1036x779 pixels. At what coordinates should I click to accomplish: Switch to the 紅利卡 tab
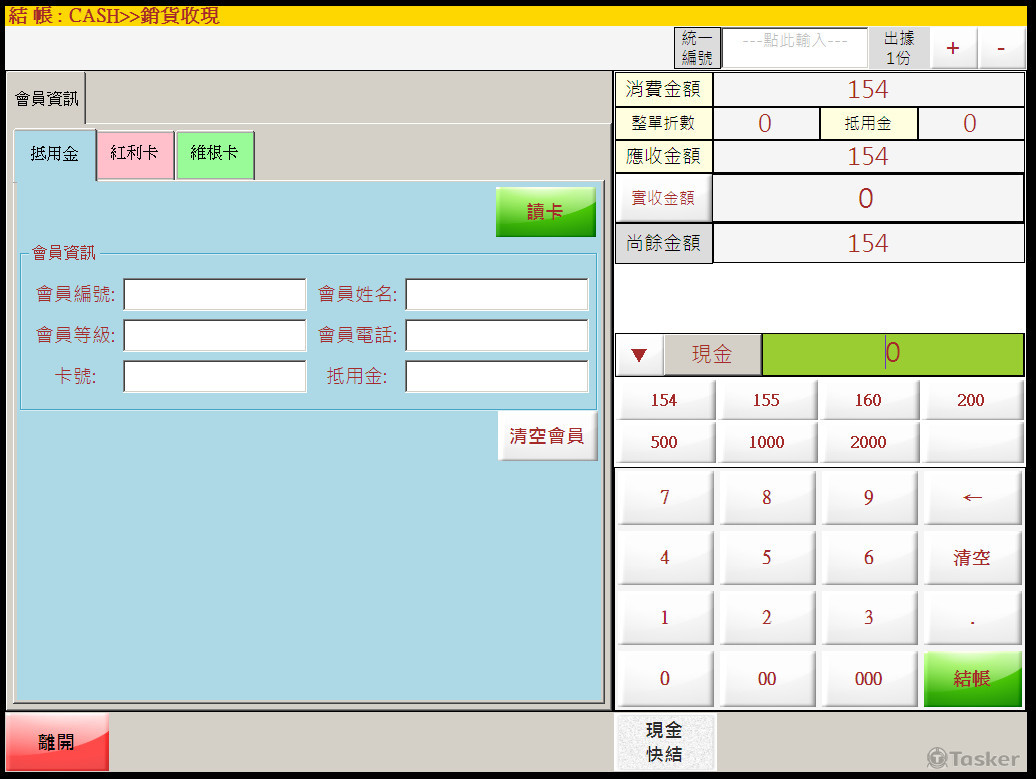tap(135, 154)
